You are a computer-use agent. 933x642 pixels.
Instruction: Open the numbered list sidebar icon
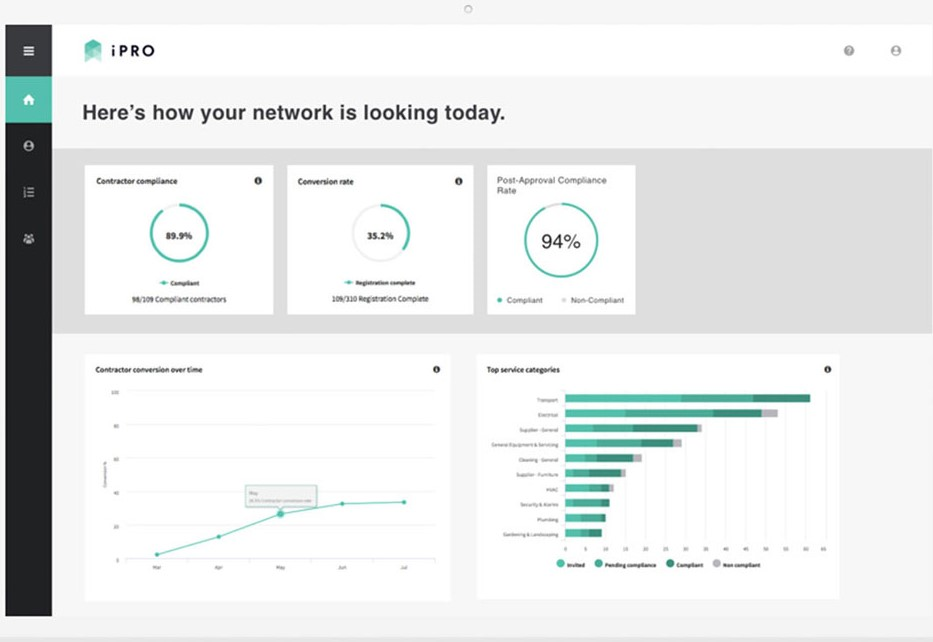coord(28,192)
